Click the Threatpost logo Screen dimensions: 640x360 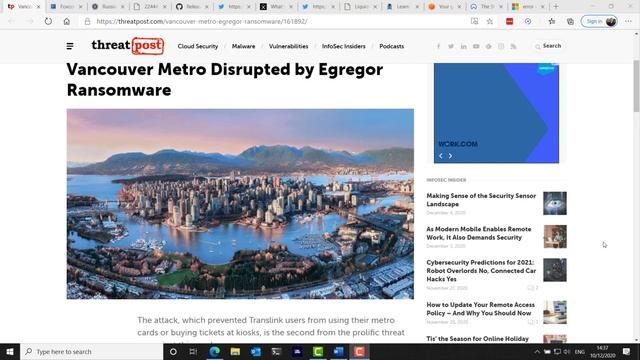click(128, 46)
